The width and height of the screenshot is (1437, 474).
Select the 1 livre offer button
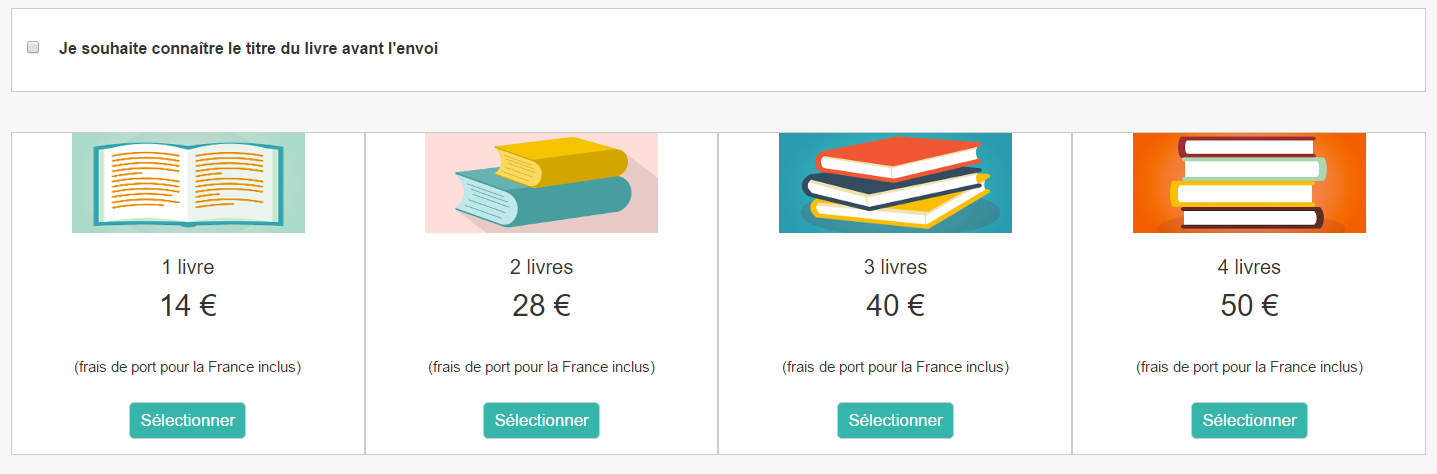pos(187,420)
